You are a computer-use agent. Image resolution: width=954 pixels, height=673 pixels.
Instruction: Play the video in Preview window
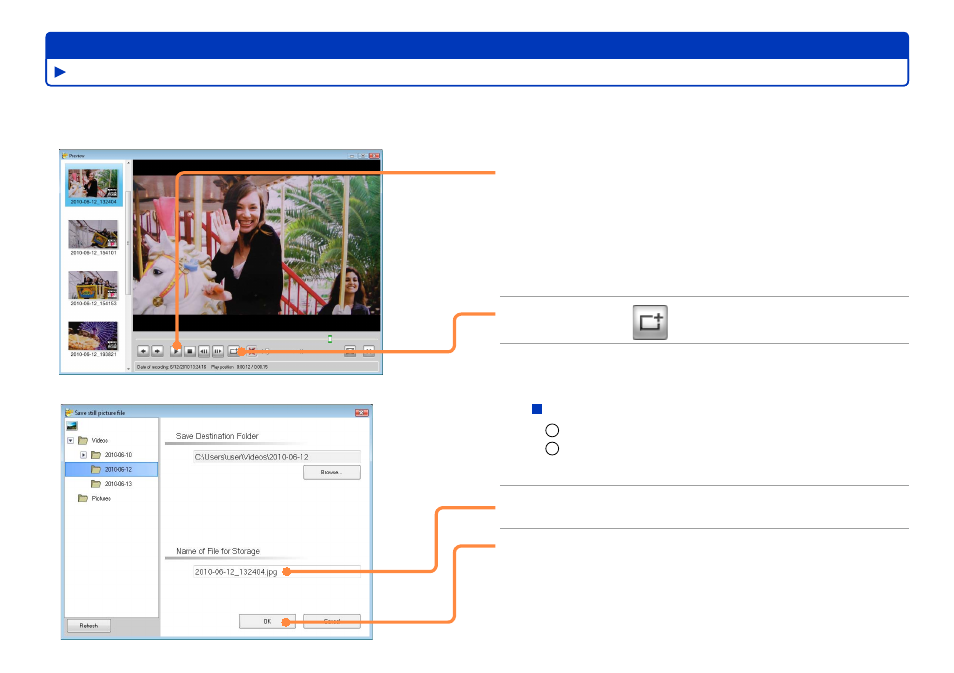click(x=176, y=351)
